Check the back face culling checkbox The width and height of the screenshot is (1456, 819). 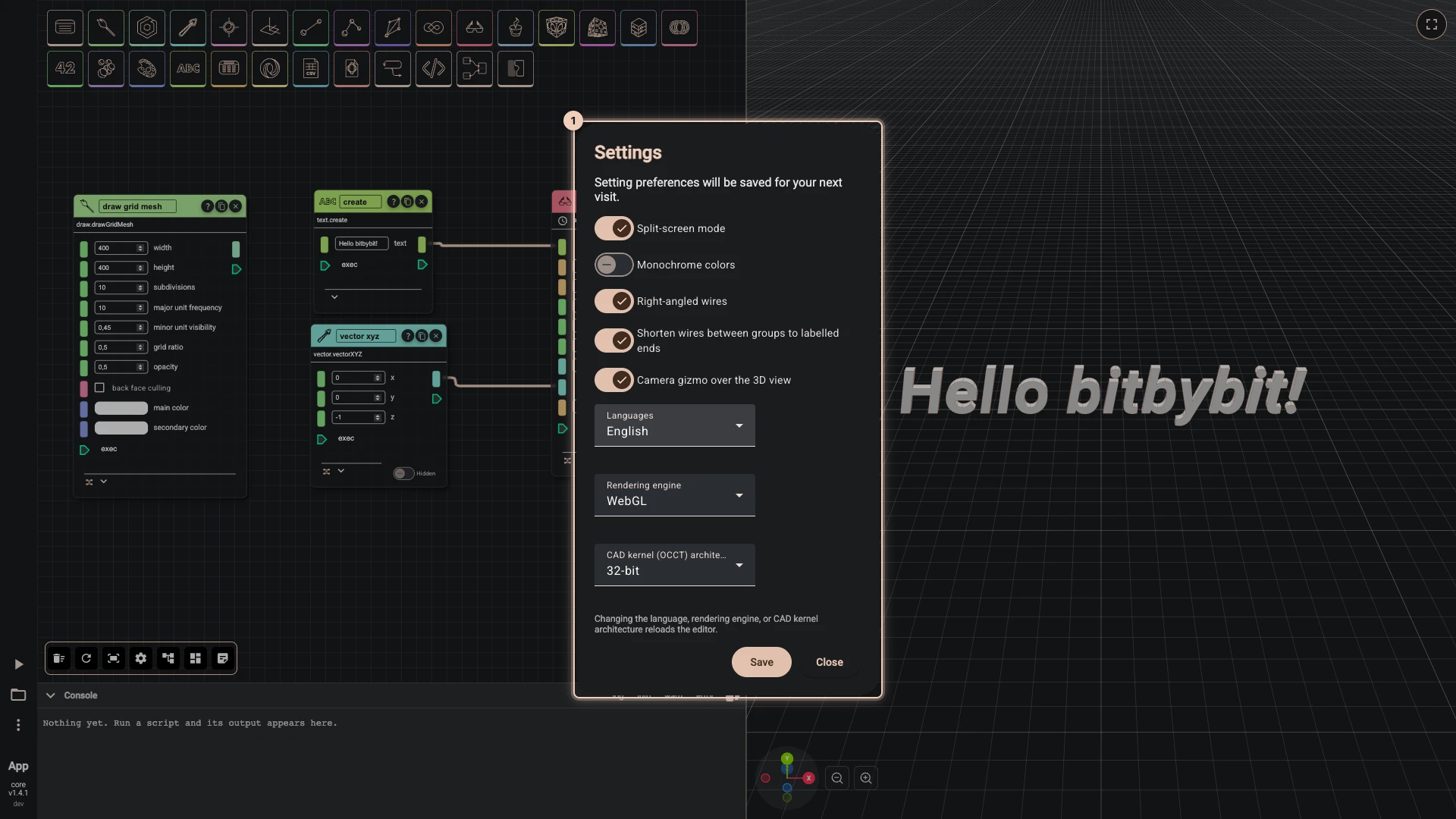point(99,388)
